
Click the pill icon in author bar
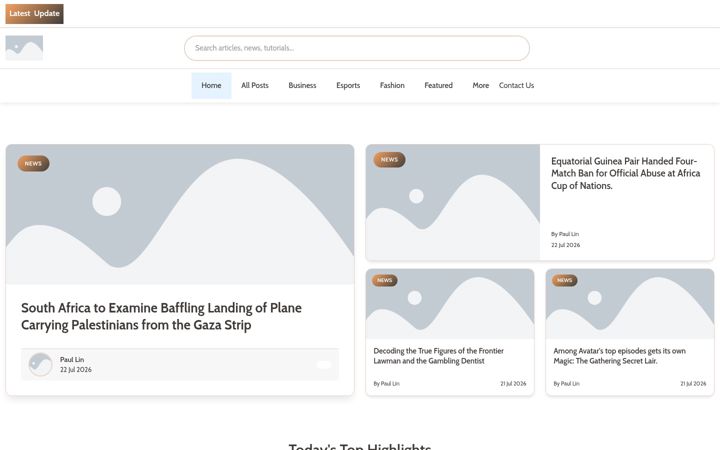click(324, 365)
